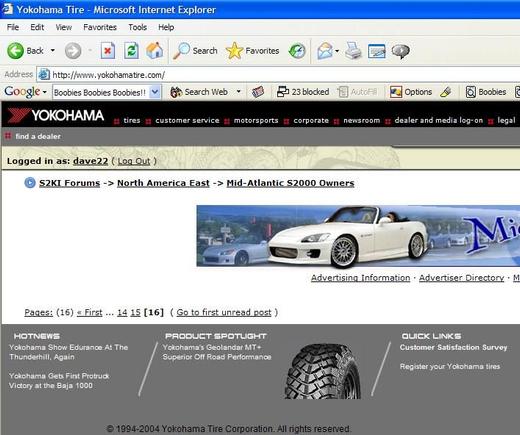Click the Log Out link

134,161
